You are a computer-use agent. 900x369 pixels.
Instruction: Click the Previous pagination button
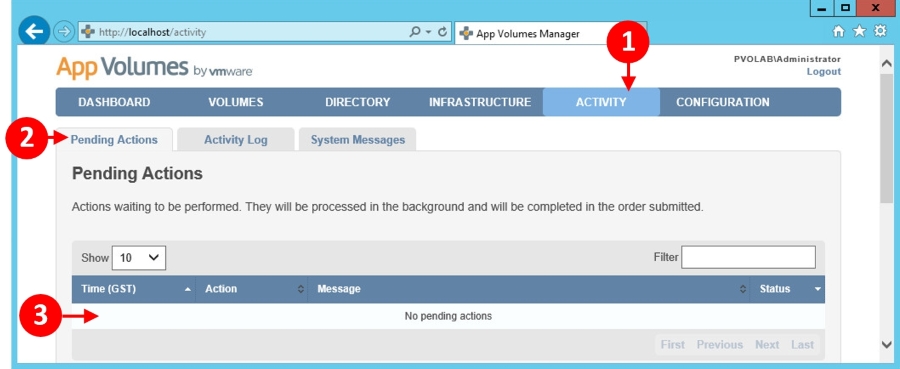[x=720, y=344]
